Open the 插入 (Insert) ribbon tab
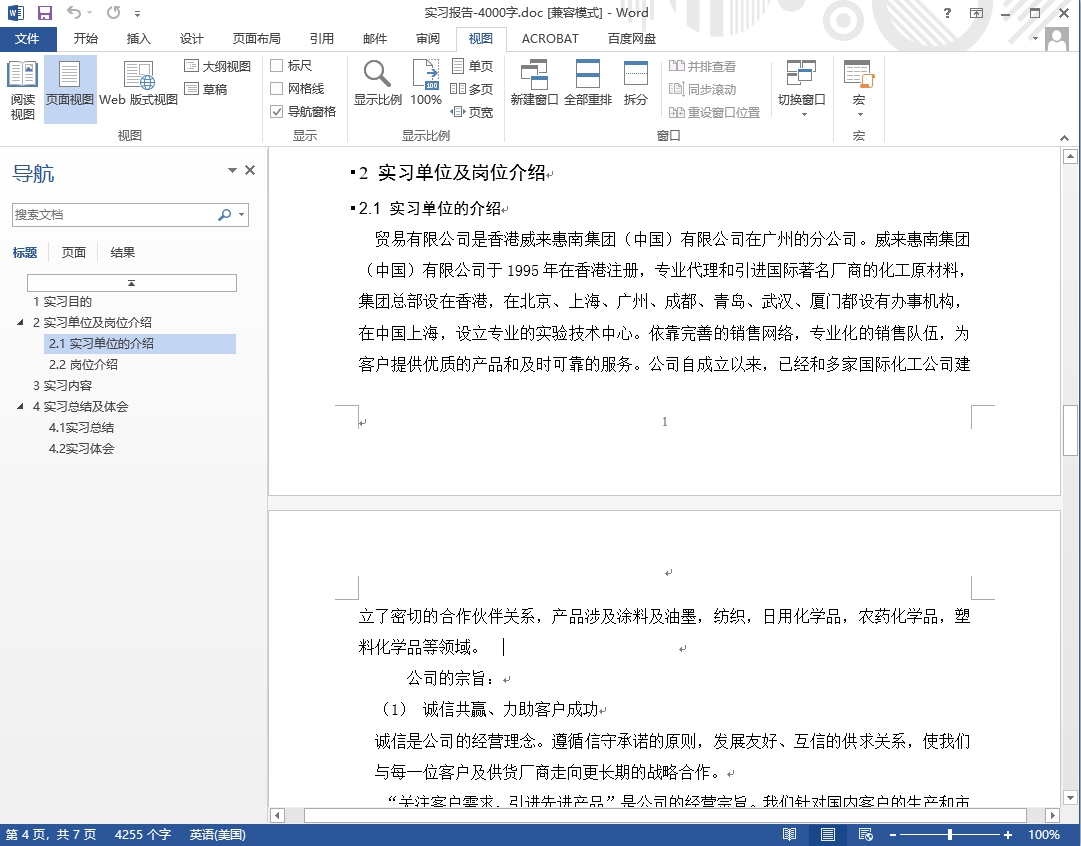 pos(139,39)
